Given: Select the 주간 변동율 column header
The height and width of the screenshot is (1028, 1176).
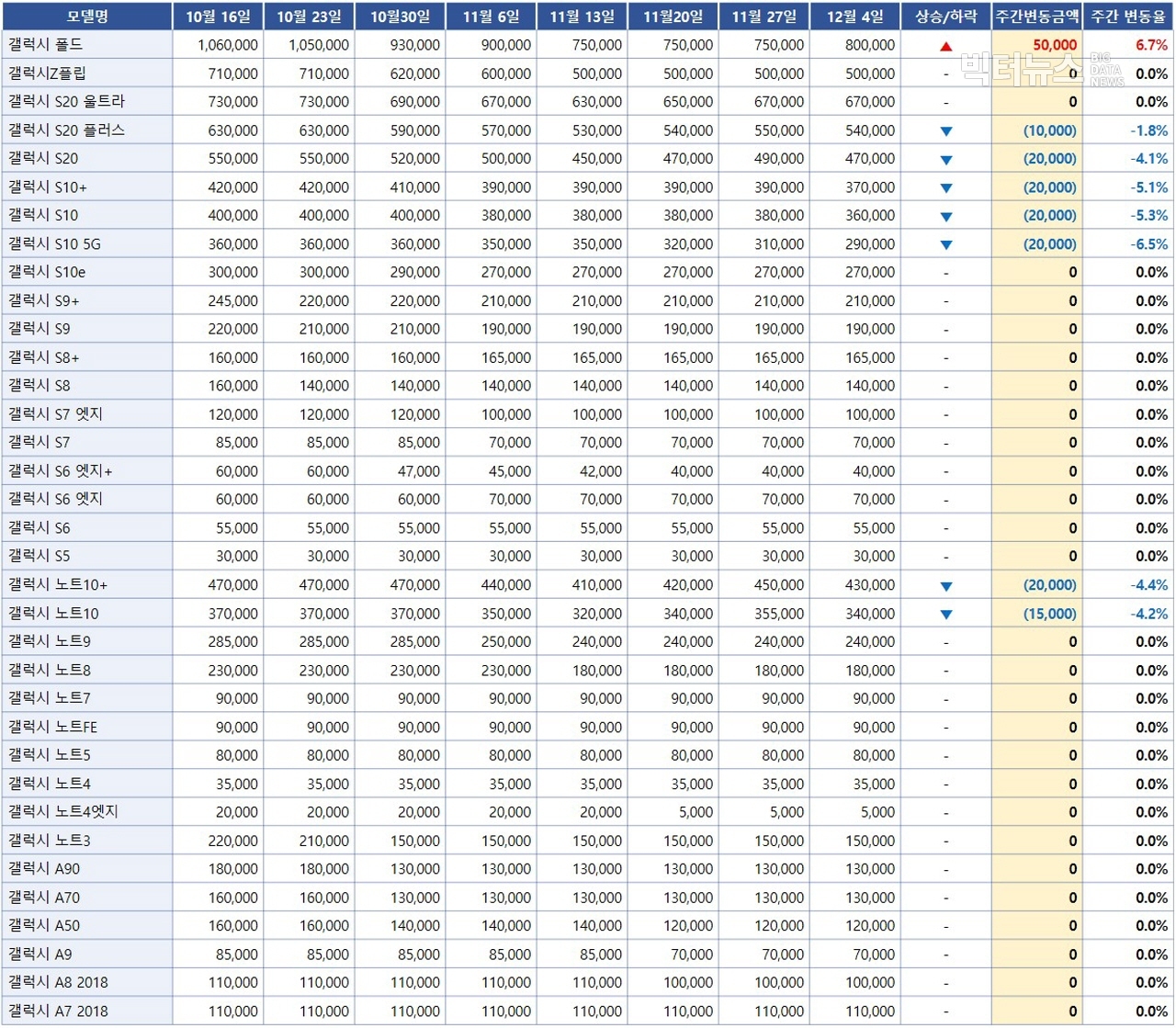Looking at the screenshot, I should click(x=1128, y=16).
